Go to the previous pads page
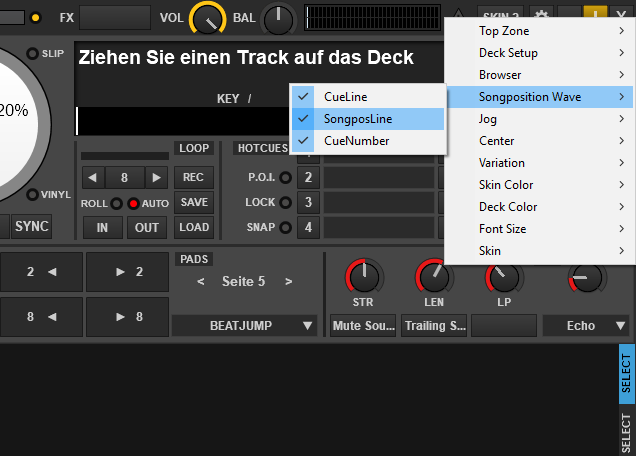 201,281
